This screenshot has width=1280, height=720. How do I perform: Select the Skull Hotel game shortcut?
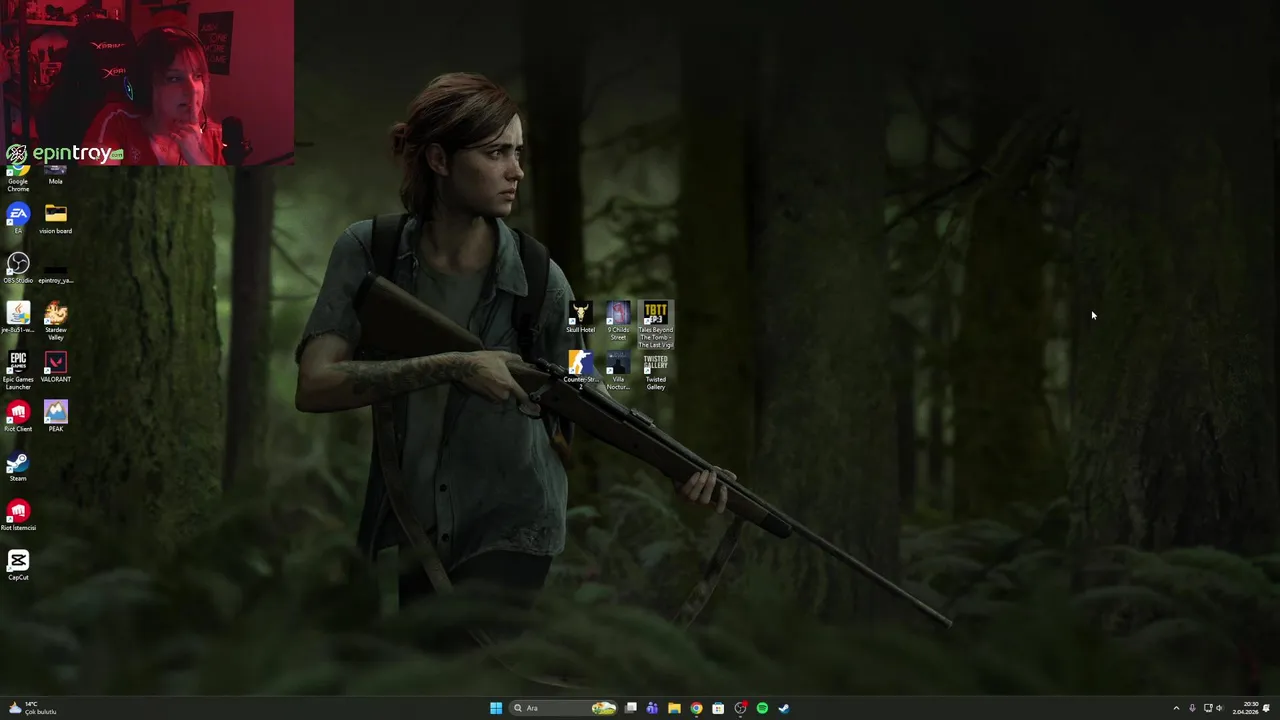580,318
